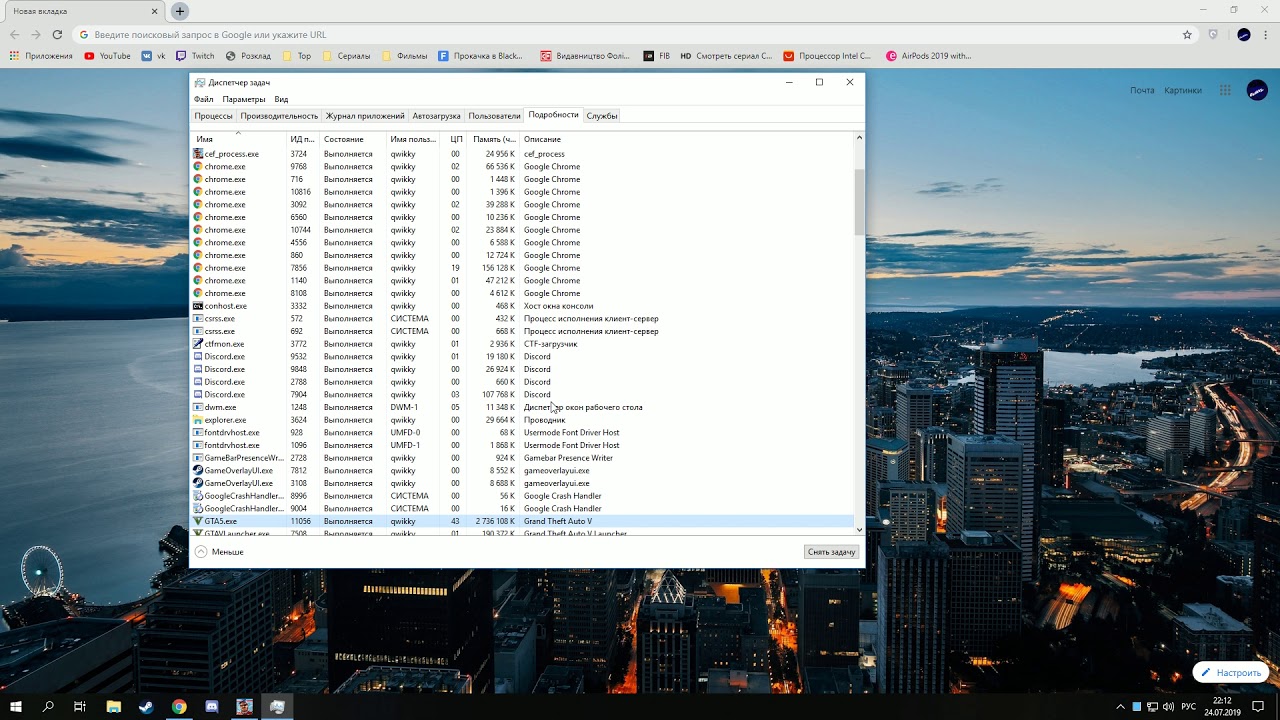Open the Google apps grid

(1225, 90)
